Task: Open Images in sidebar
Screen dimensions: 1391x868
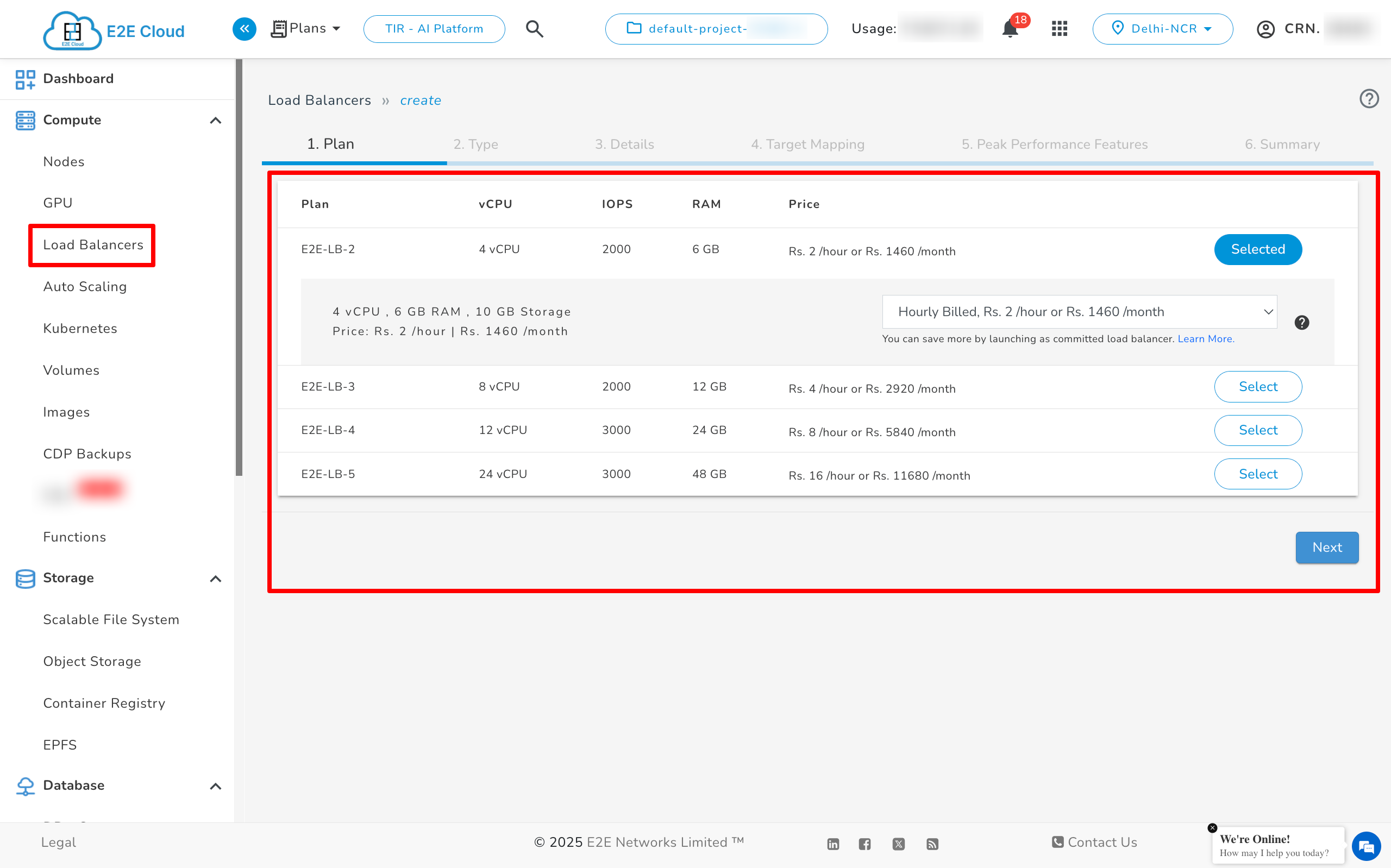Action: 66,412
